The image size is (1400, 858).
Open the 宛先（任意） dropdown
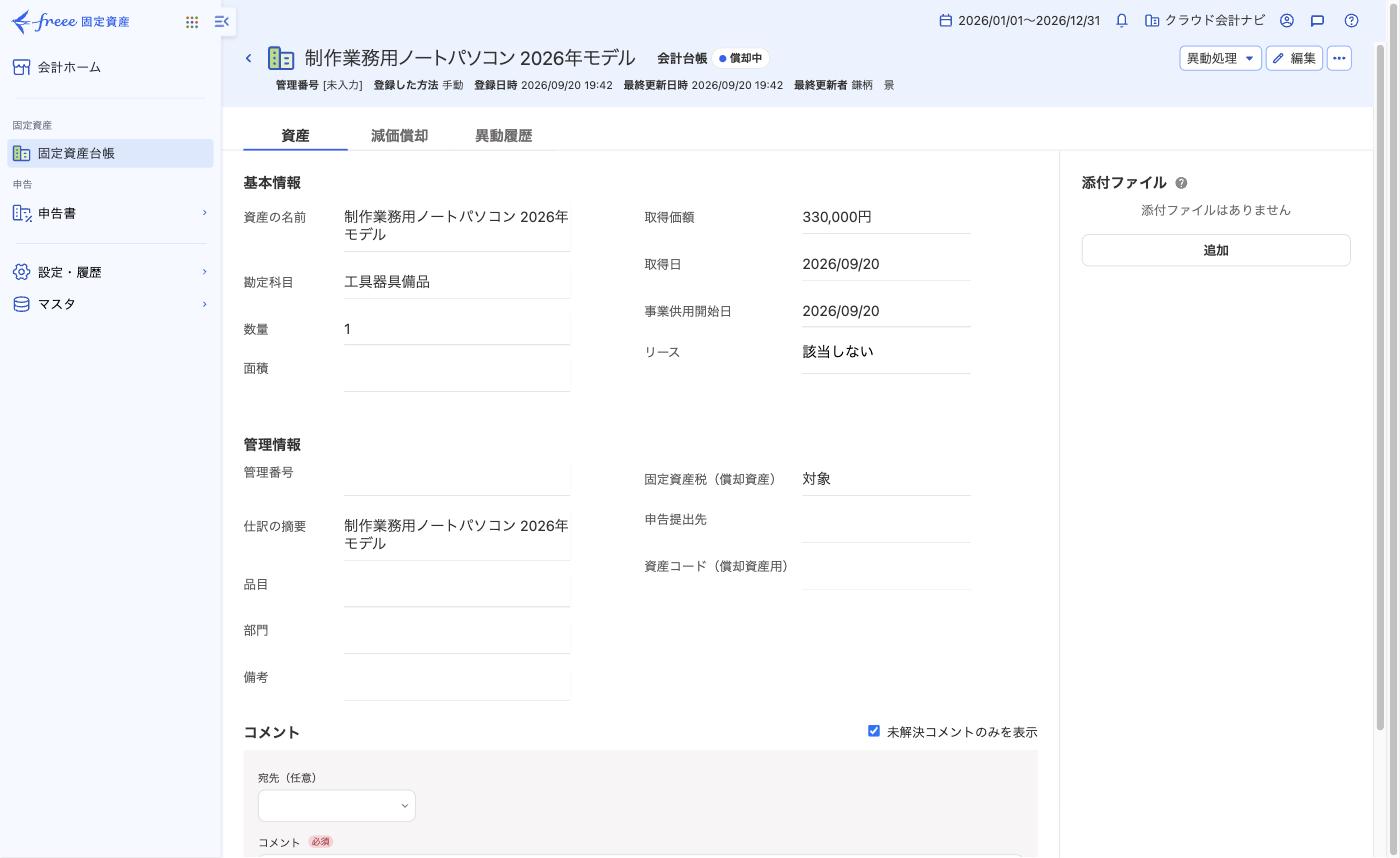click(337, 805)
